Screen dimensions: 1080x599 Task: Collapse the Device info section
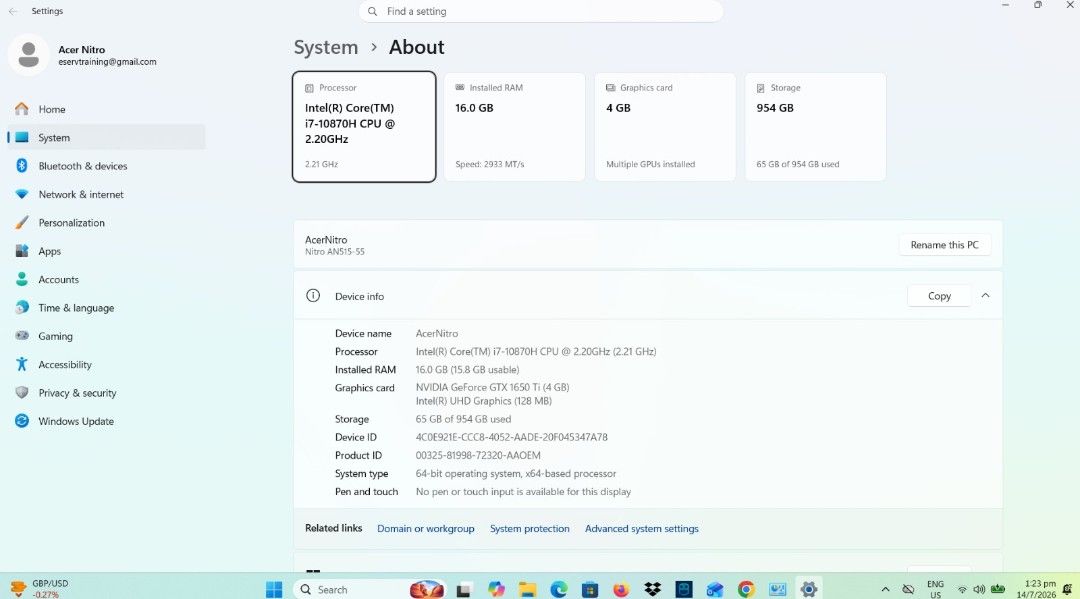(985, 295)
